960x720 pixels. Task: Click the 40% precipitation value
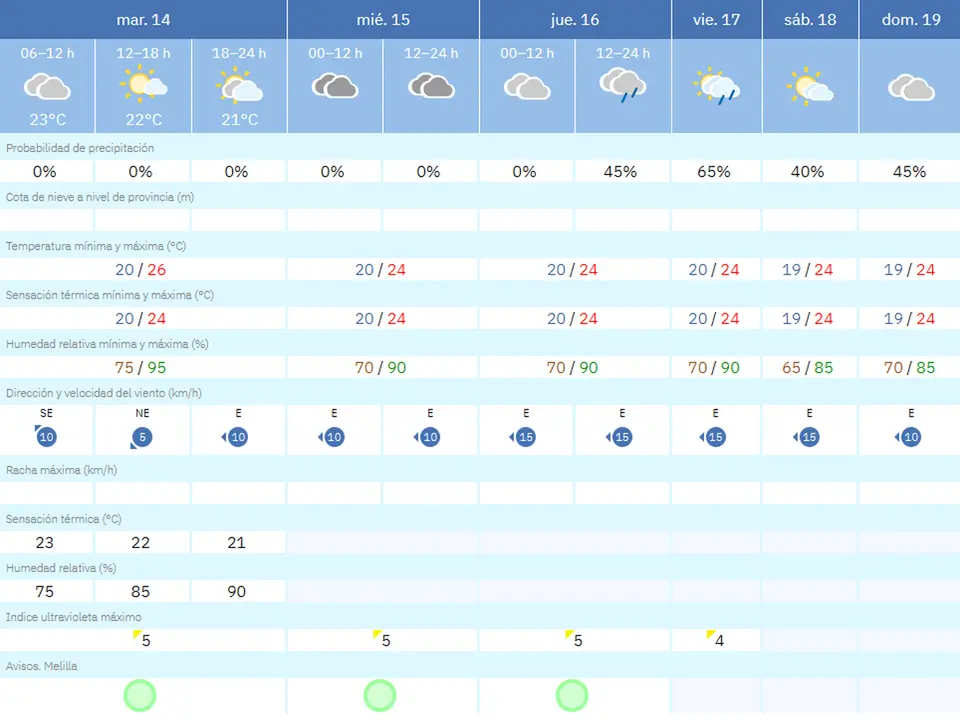(x=808, y=171)
